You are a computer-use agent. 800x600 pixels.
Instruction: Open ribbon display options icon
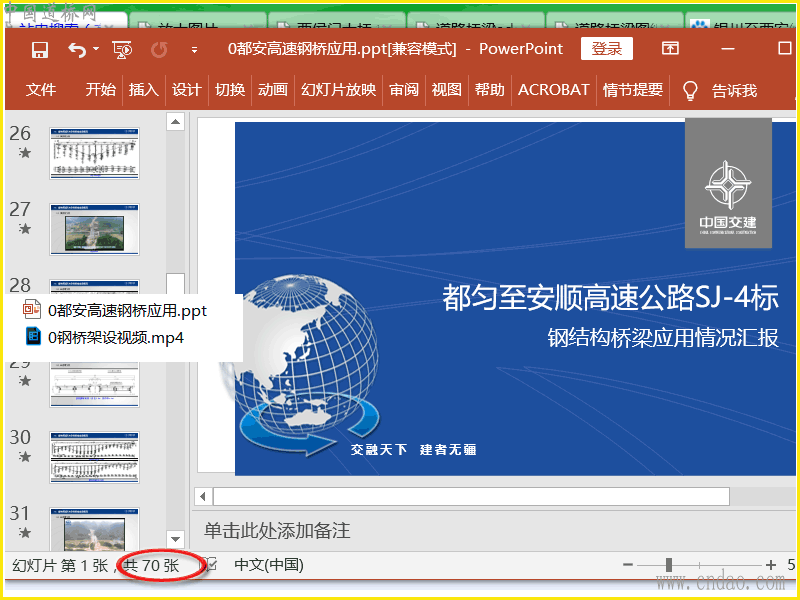click(x=670, y=49)
